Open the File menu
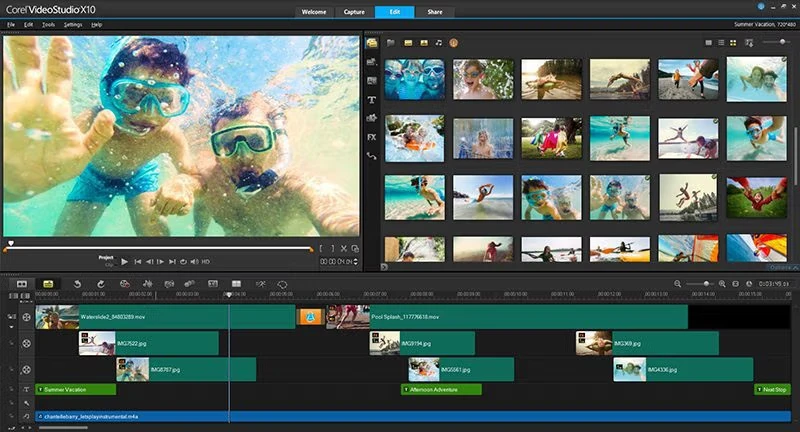Viewport: 800px width, 432px height. point(10,23)
